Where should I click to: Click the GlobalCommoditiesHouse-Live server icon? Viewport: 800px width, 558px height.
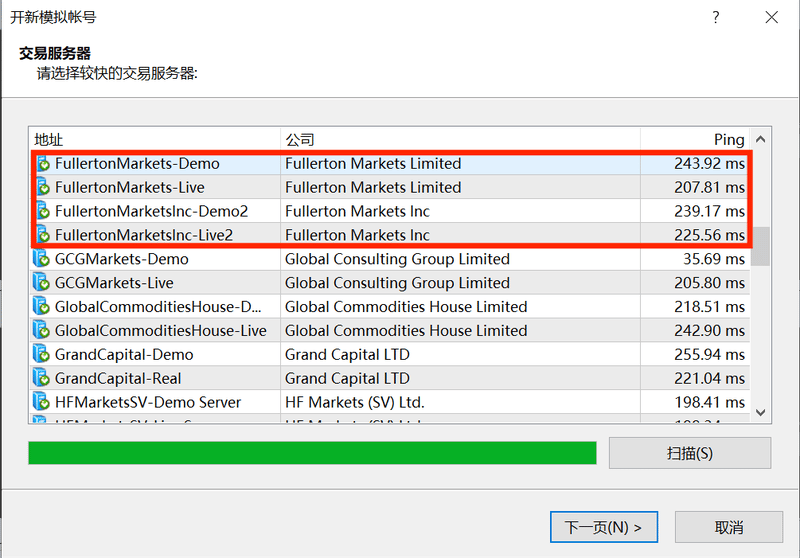coord(42,331)
